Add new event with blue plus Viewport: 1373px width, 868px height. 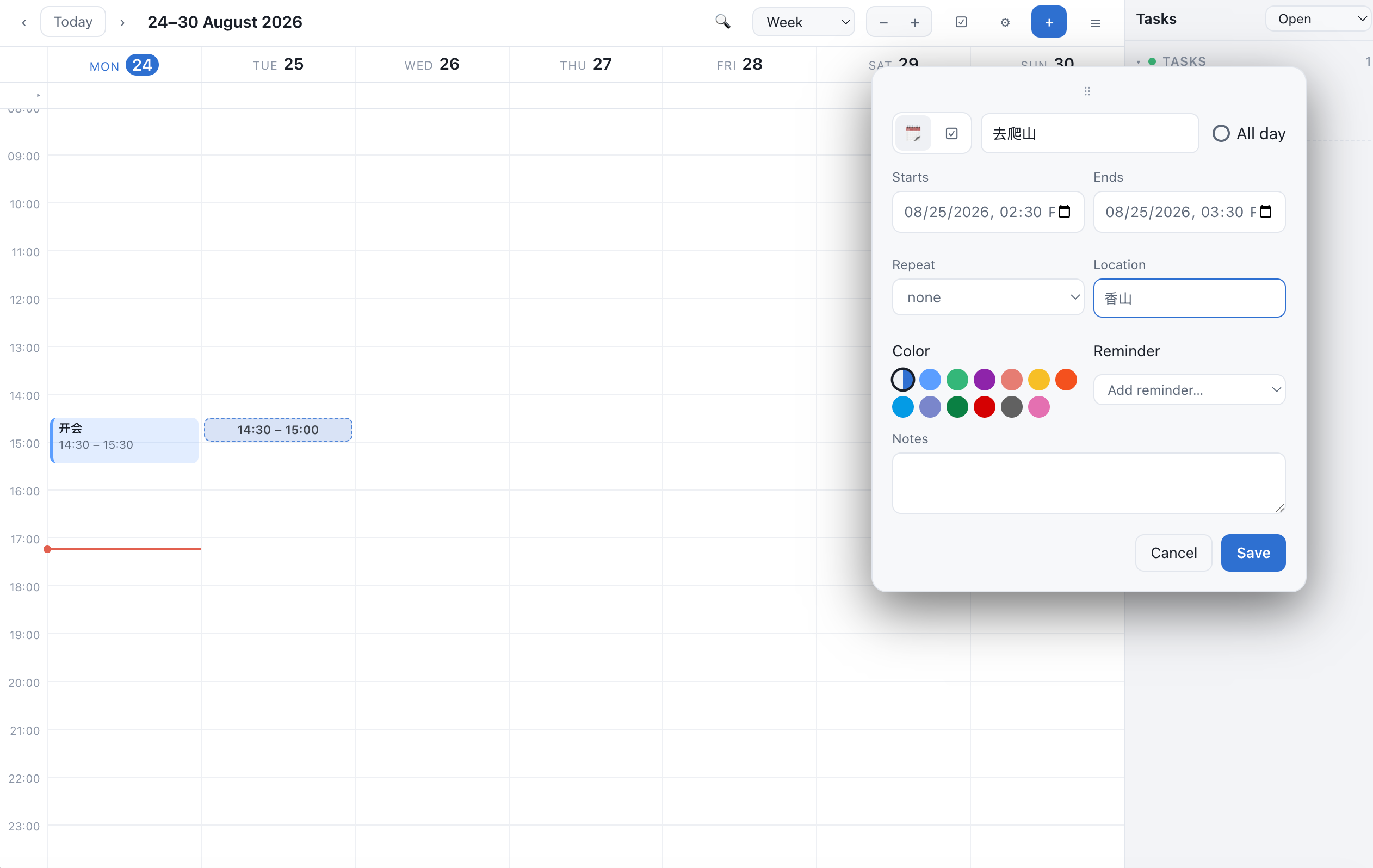coord(1049,22)
